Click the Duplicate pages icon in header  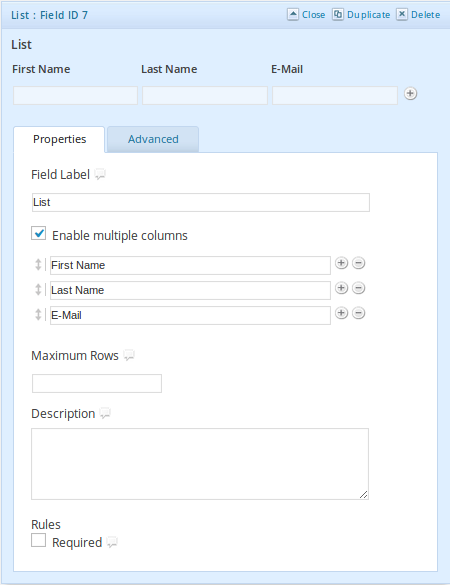[338, 15]
